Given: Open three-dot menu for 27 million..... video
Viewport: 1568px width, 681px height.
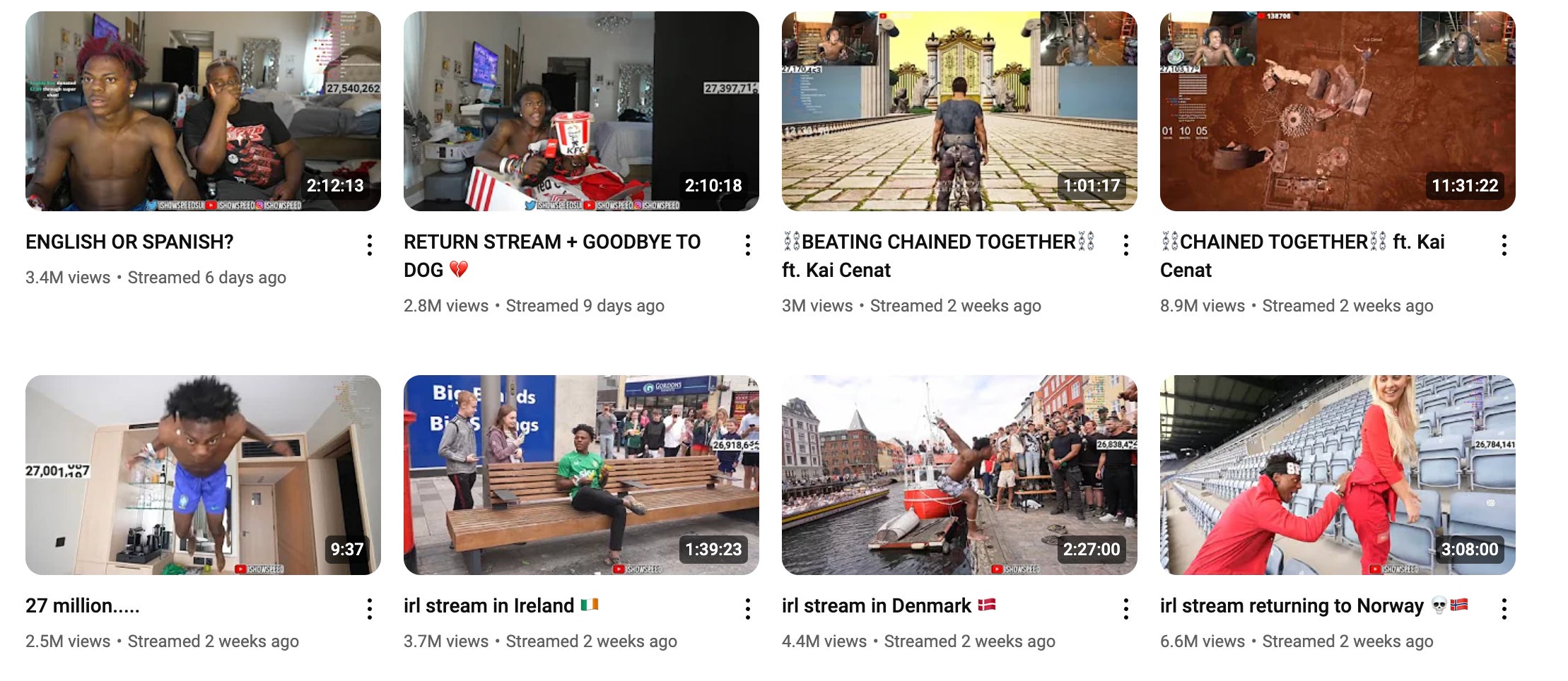Looking at the screenshot, I should click(x=369, y=609).
